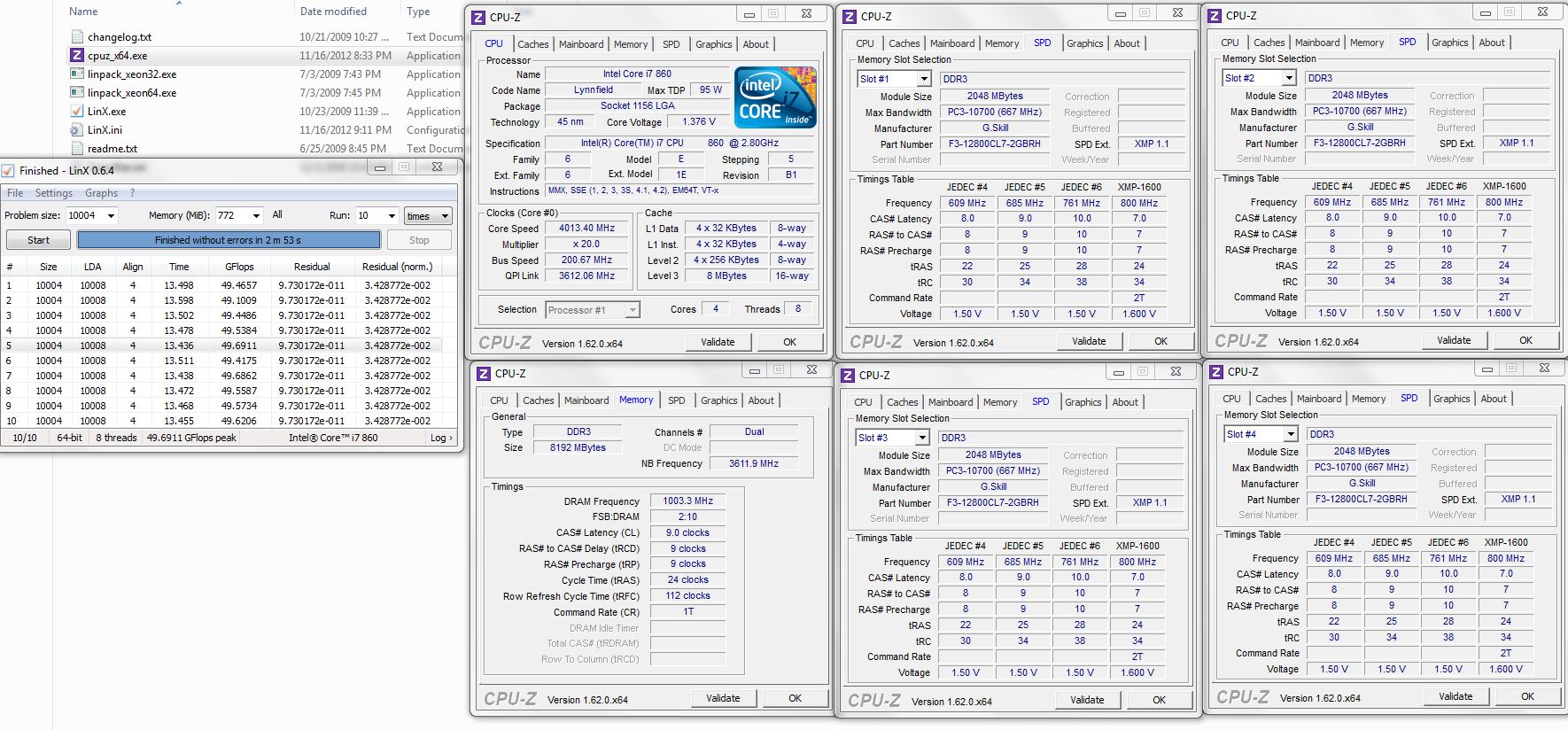Click the 'Intel Core i7 860' Name field
1568x730 pixels.
(x=637, y=74)
